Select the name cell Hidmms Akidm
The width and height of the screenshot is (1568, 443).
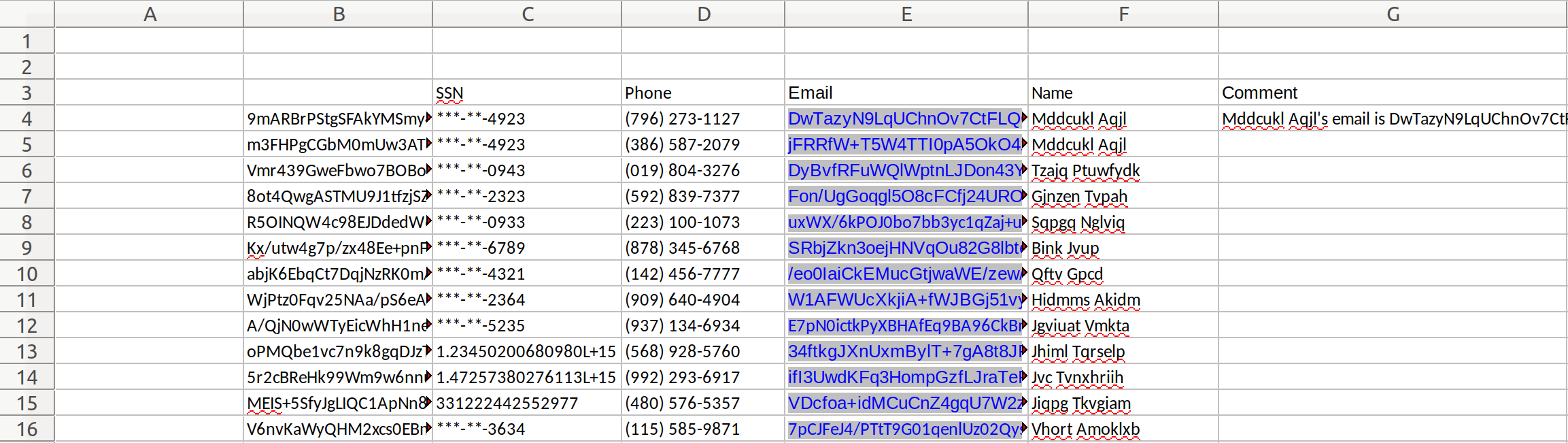point(1123,299)
